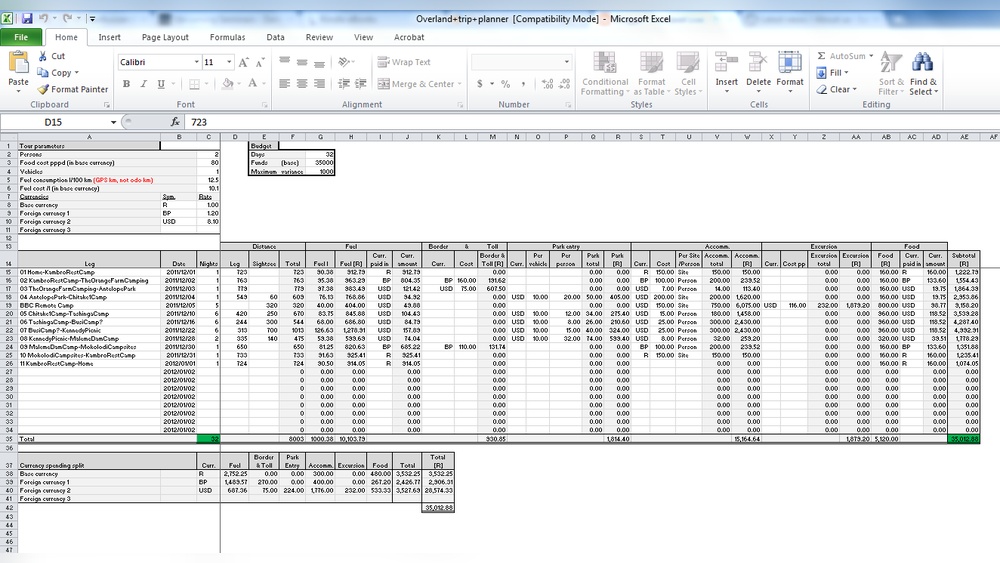Toggle Italic formatting
This screenshot has width=1000, height=563.
(142, 84)
